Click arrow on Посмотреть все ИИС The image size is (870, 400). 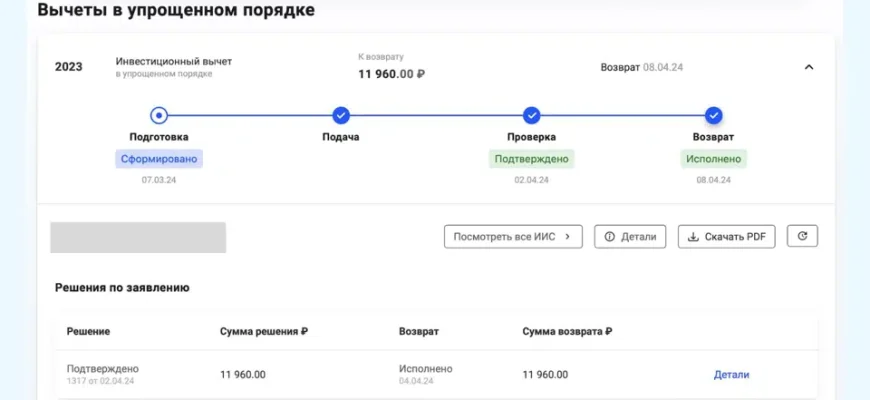(x=568, y=237)
